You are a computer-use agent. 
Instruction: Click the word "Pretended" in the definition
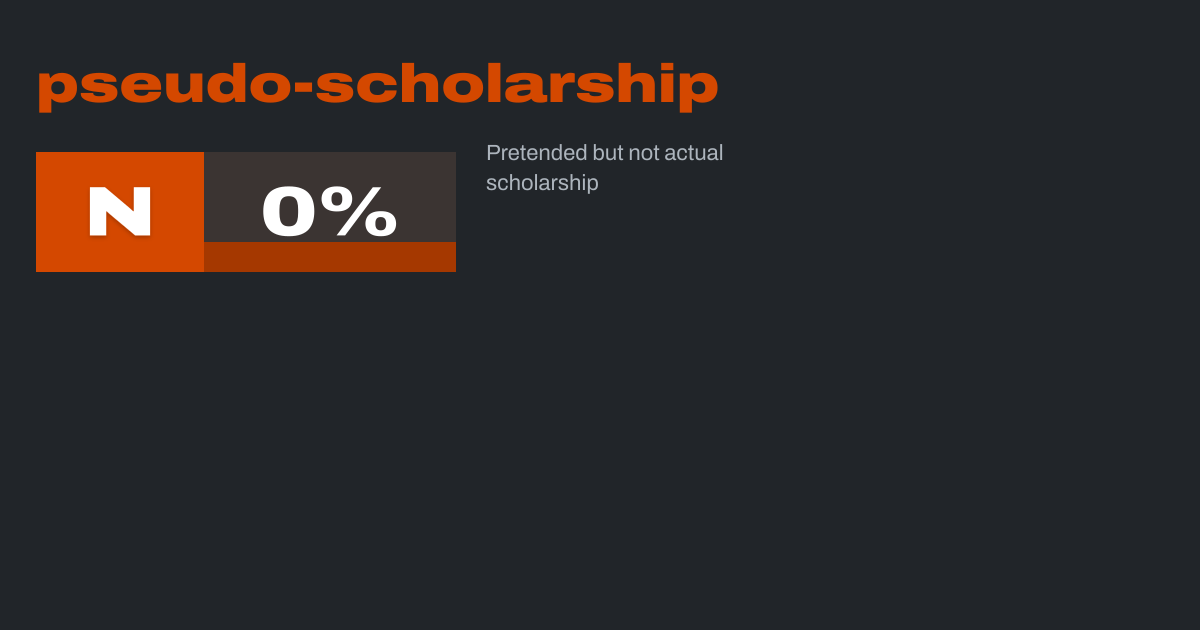pos(537,153)
